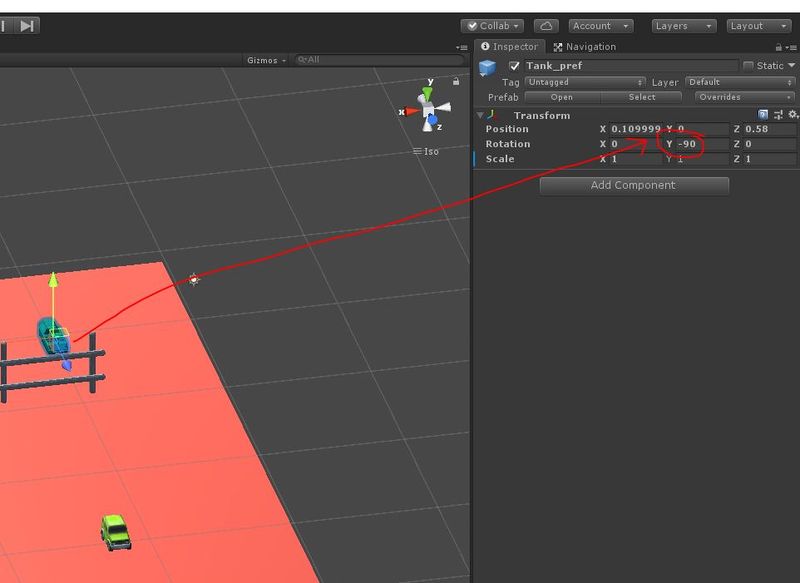Image resolution: width=800 pixels, height=583 pixels.
Task: Click the Tank_pref name field
Action: (631, 66)
